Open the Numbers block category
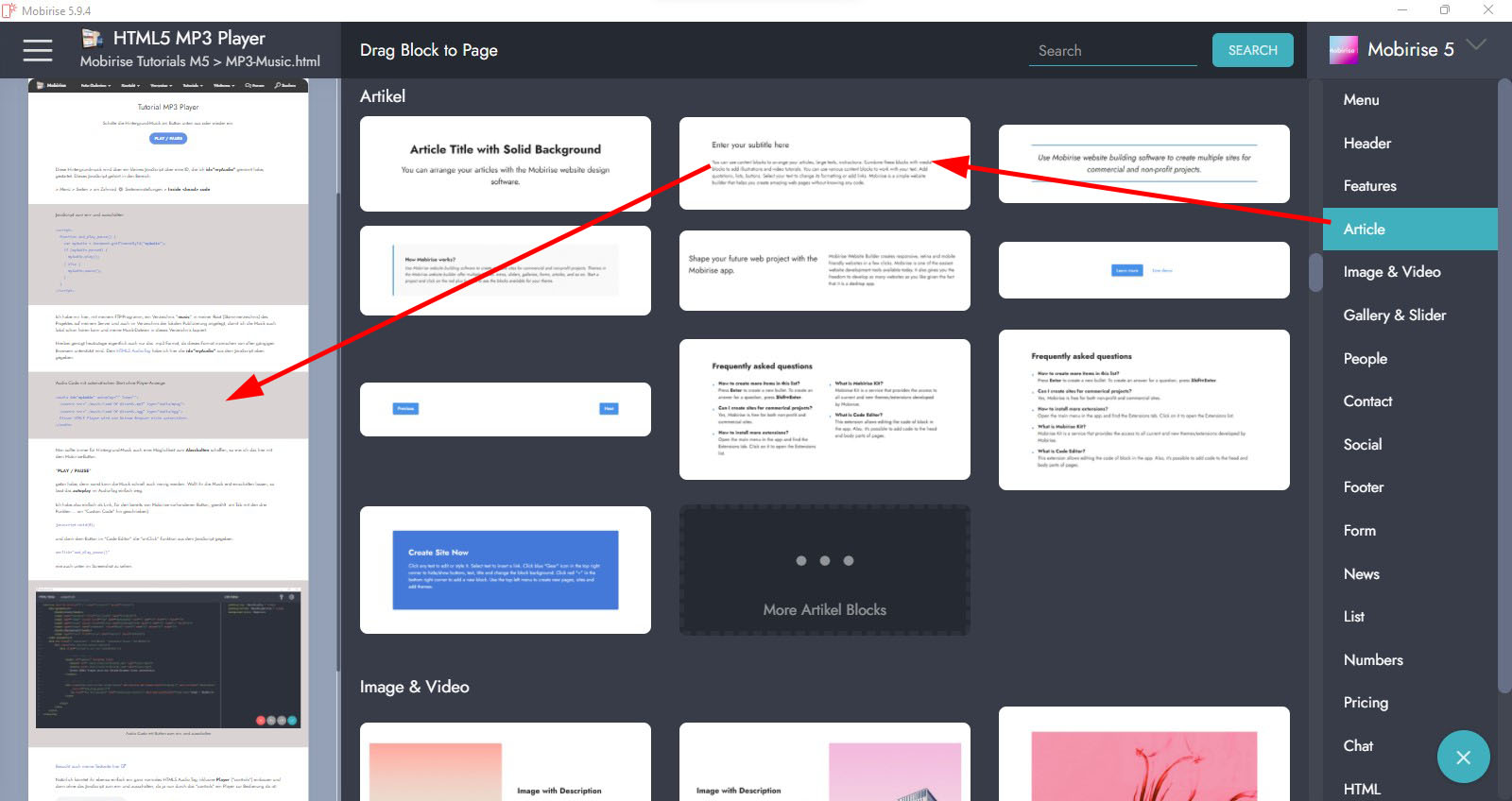1512x801 pixels. click(x=1373, y=660)
